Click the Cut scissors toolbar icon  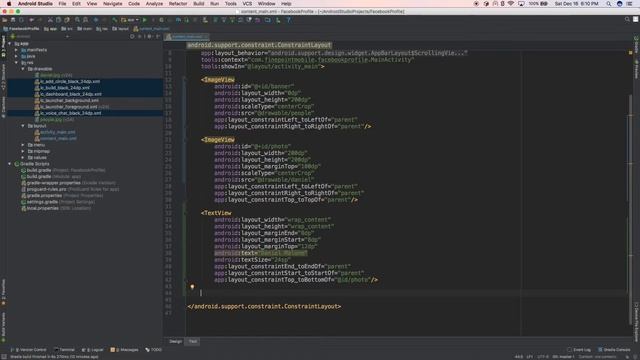point(50,20)
